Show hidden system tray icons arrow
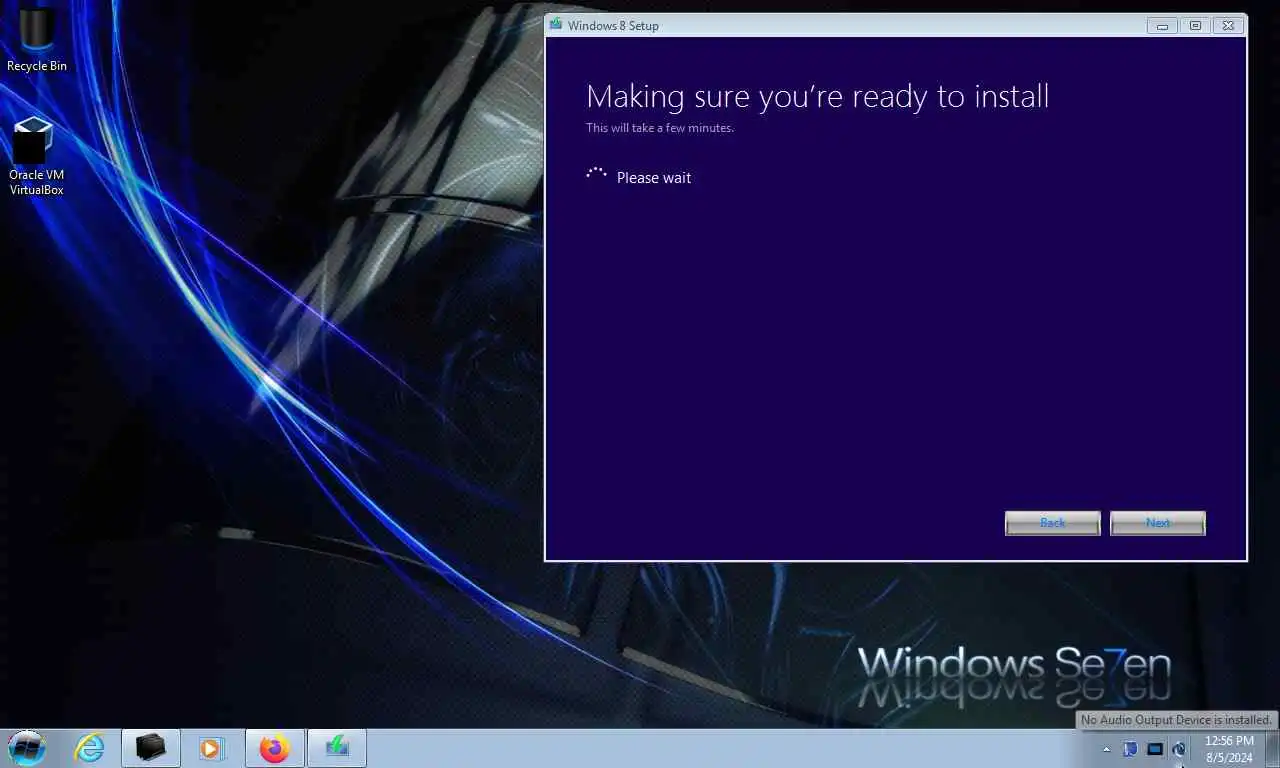Screen dimensions: 1280x768 tap(1106, 749)
